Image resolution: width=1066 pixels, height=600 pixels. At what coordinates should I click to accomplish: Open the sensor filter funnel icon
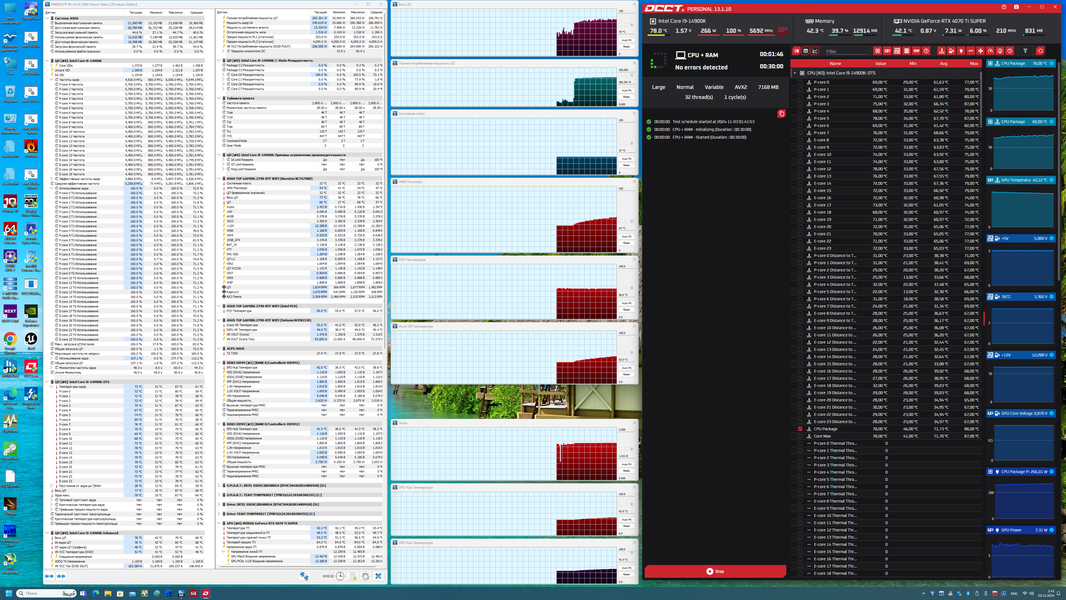[x=1025, y=51]
